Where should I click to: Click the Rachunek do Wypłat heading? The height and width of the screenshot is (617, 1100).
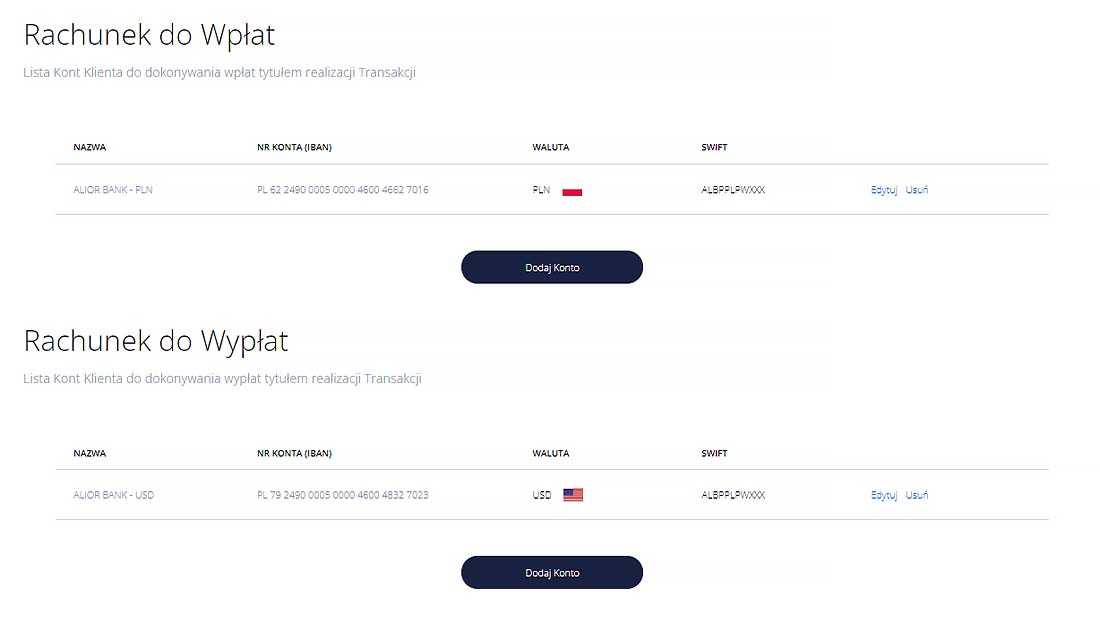click(156, 341)
